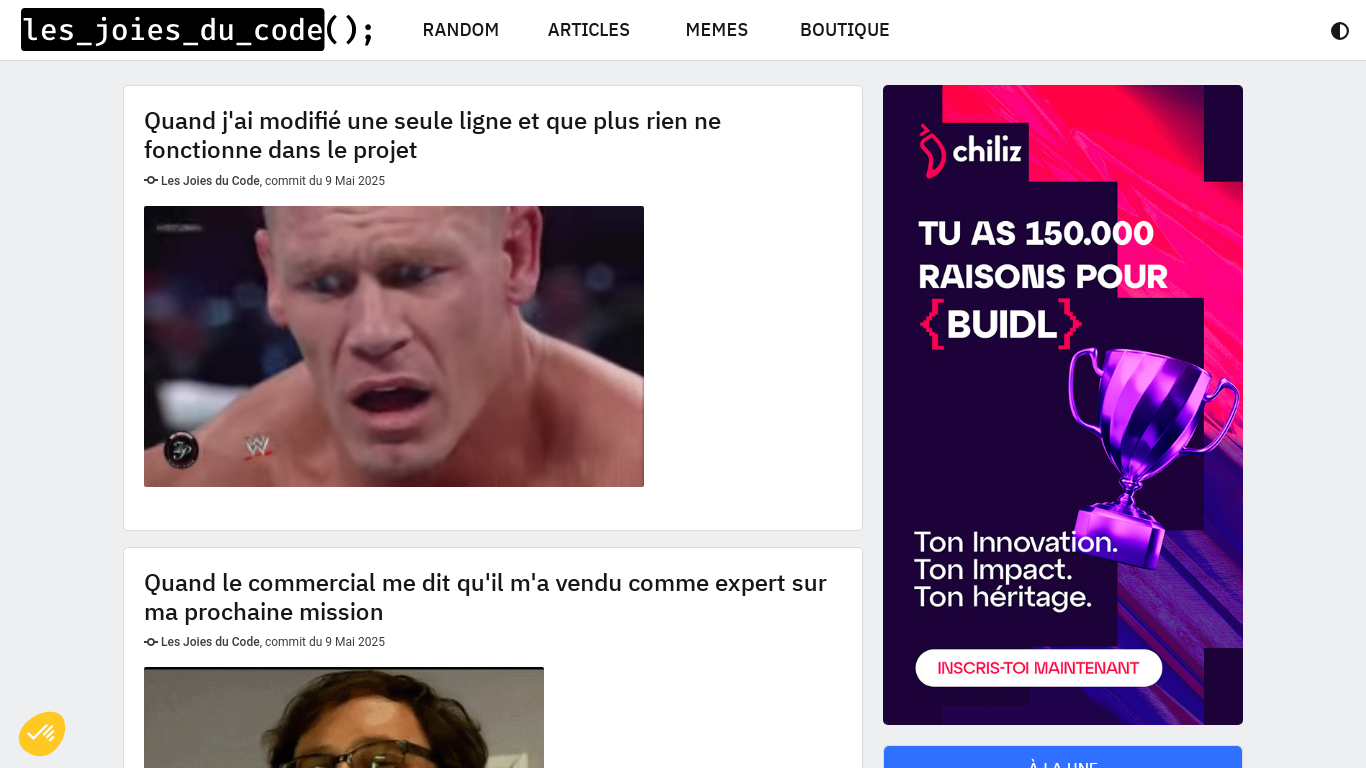Click commit icon beside second post author
1366x768 pixels.
tap(151, 641)
